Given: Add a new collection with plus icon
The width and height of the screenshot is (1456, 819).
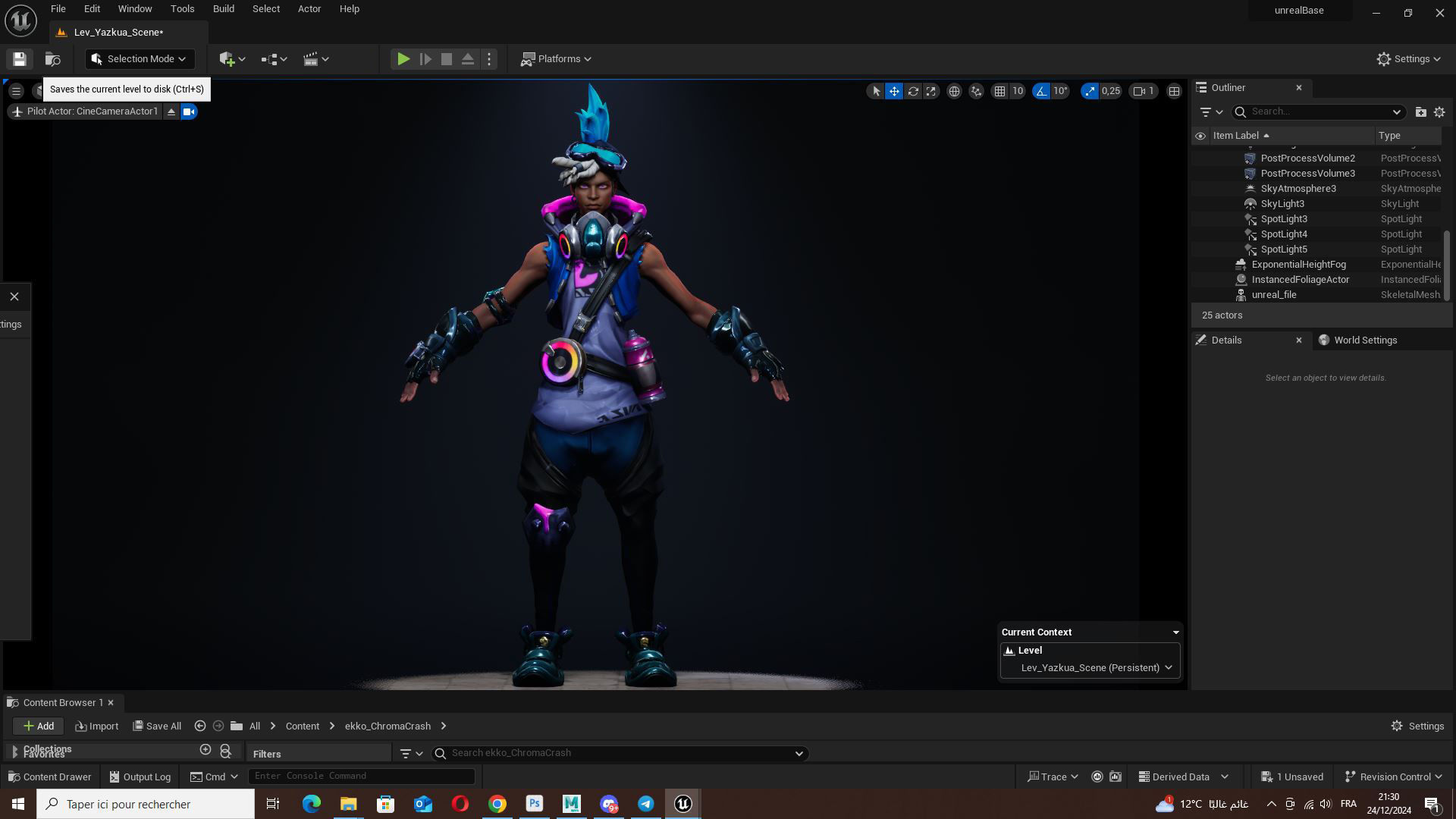Looking at the screenshot, I should point(206,750).
